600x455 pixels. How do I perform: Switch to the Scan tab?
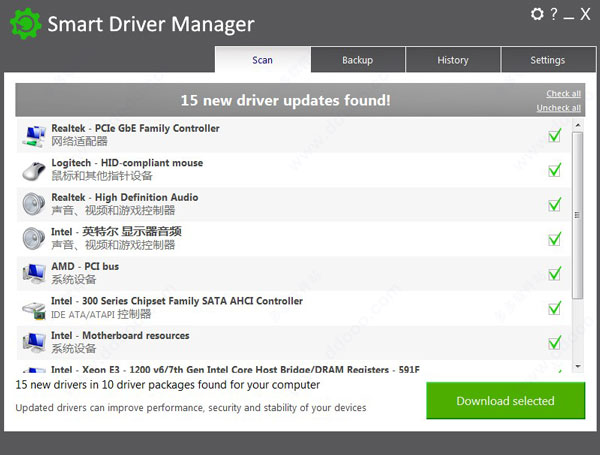tap(262, 60)
